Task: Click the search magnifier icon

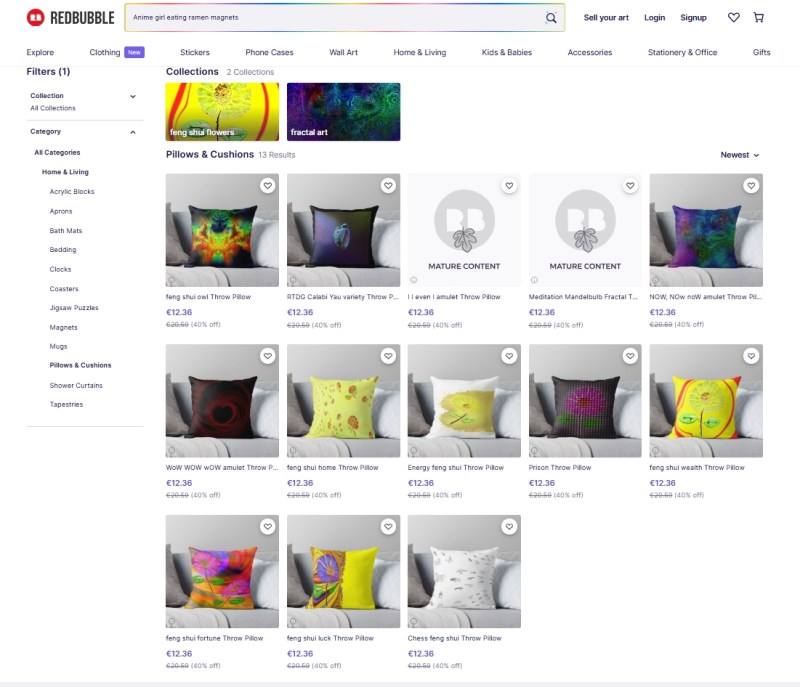Action: (x=551, y=18)
